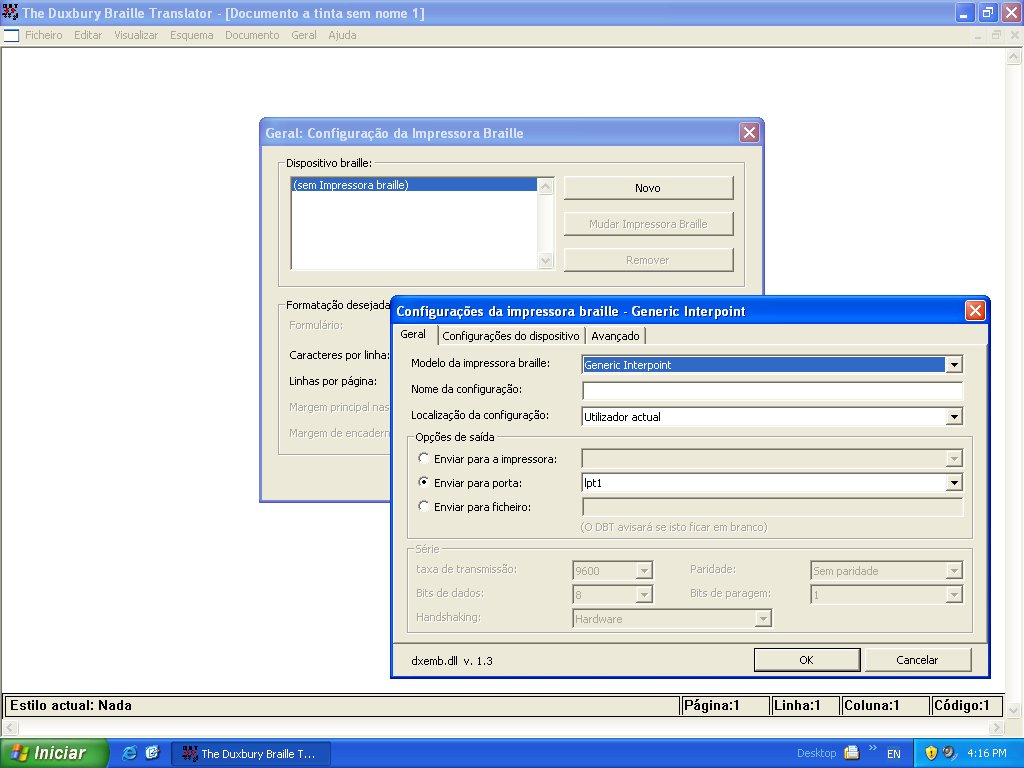This screenshot has width=1024, height=768.
Task: Click the Duxbury app icon in title bar
Action: coord(10,12)
